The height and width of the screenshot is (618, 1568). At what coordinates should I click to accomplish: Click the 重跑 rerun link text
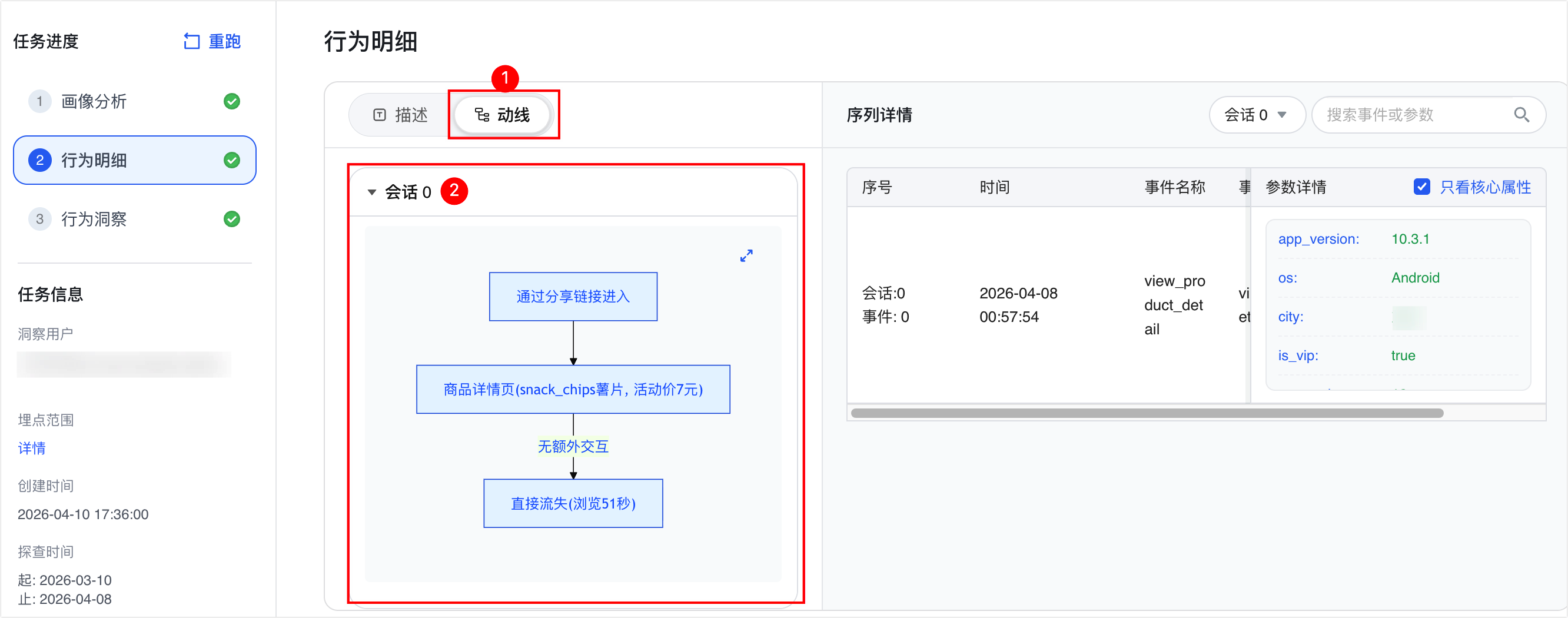225,41
